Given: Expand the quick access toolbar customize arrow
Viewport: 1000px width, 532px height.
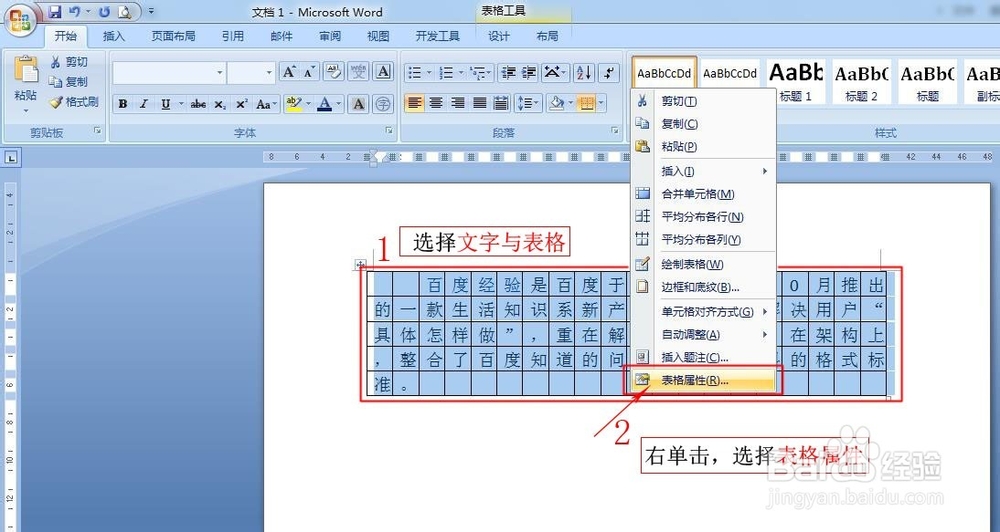Looking at the screenshot, I should tap(151, 11).
